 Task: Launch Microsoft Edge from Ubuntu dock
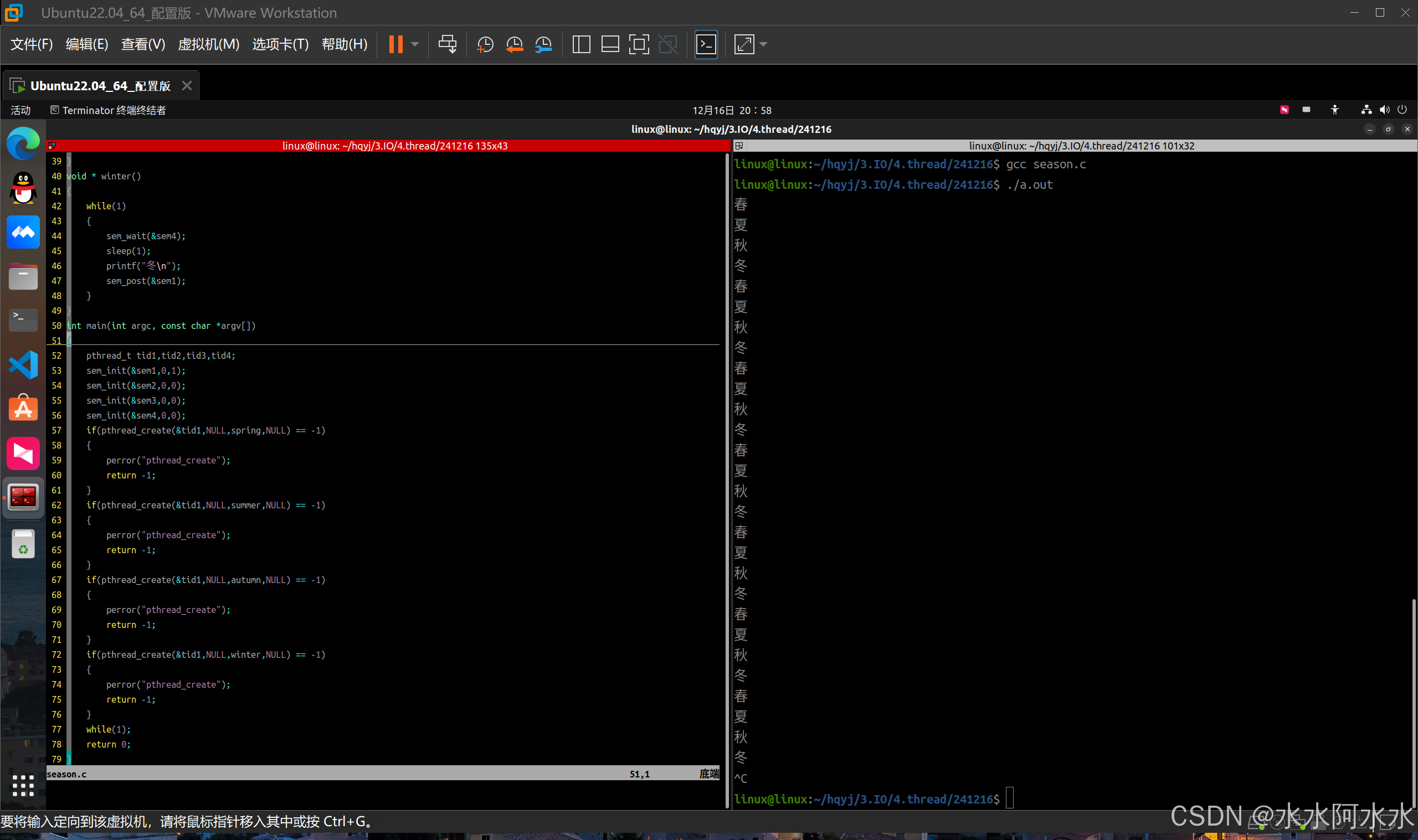click(x=23, y=144)
